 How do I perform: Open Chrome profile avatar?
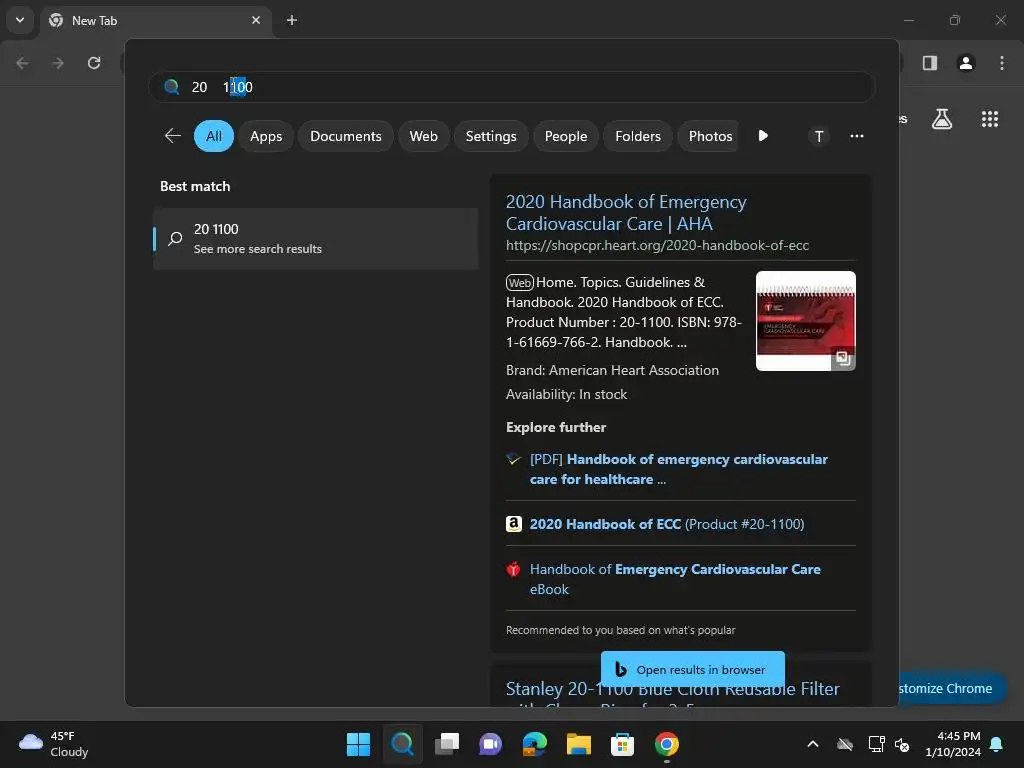(x=966, y=63)
